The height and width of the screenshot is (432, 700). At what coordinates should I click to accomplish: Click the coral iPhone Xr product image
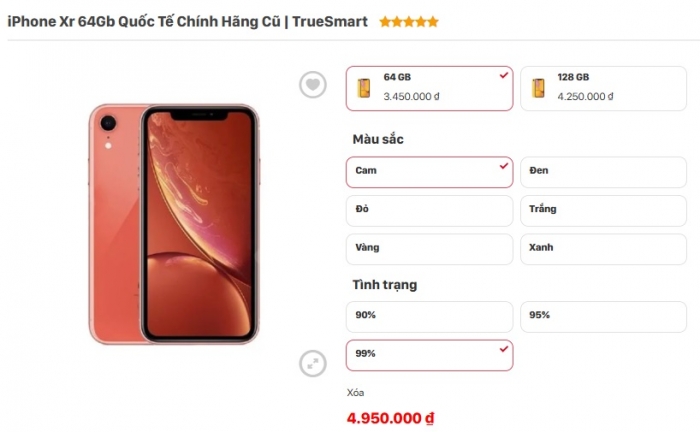pyautogui.click(x=174, y=224)
